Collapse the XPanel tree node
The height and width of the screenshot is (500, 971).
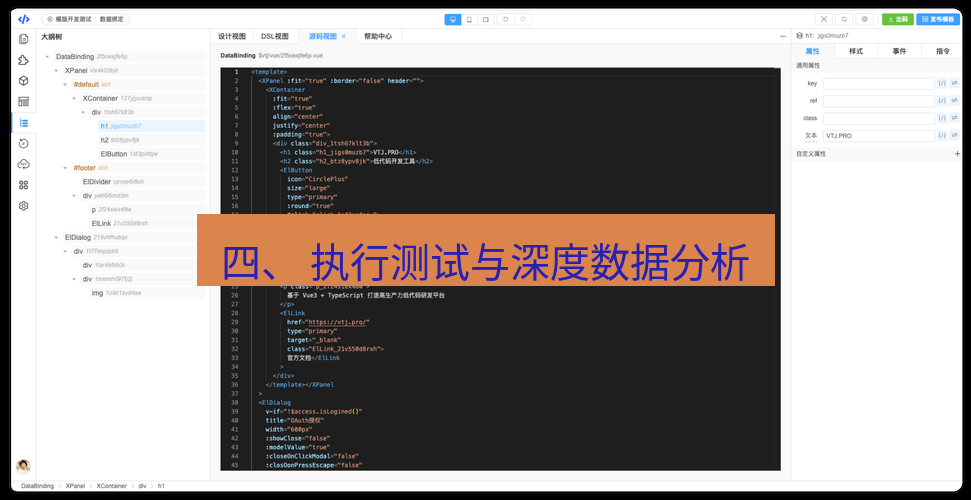[x=56, y=71]
